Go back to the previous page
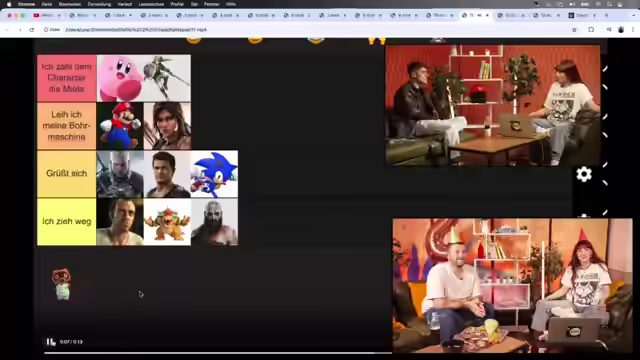This screenshot has height=360, width=640. click(x=7, y=30)
